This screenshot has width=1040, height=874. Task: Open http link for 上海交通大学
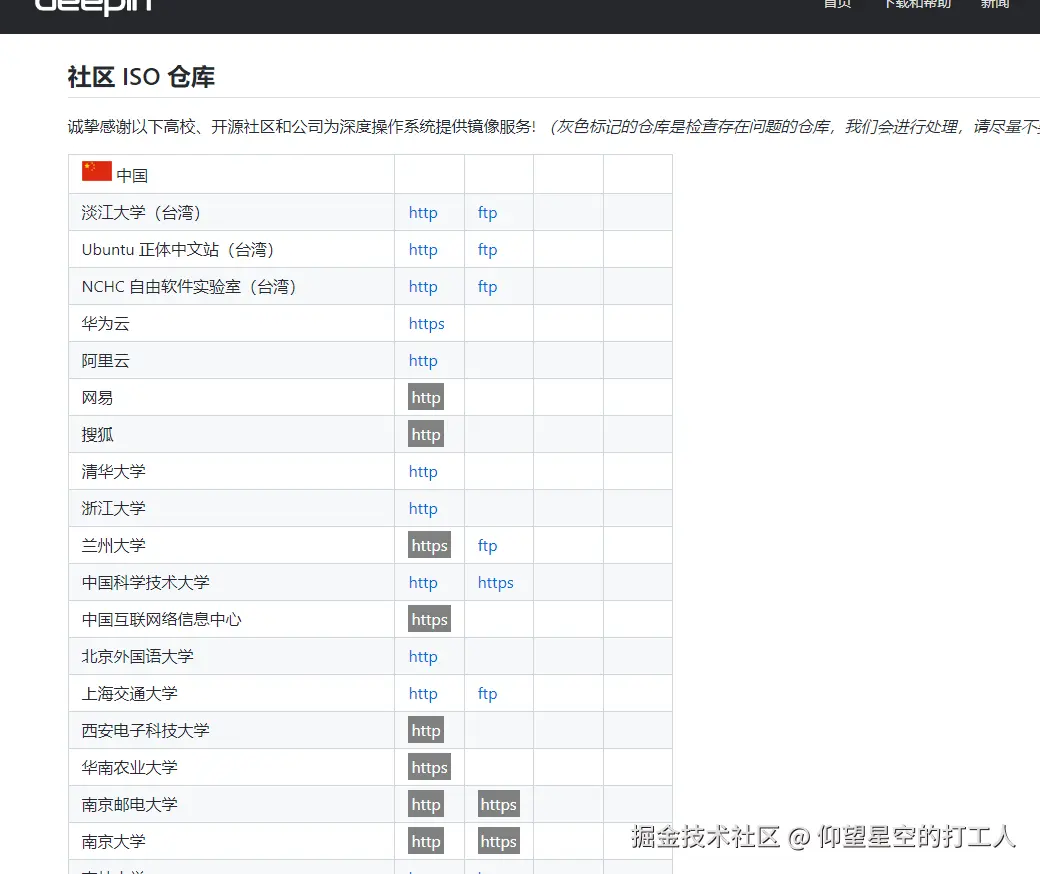[423, 694]
